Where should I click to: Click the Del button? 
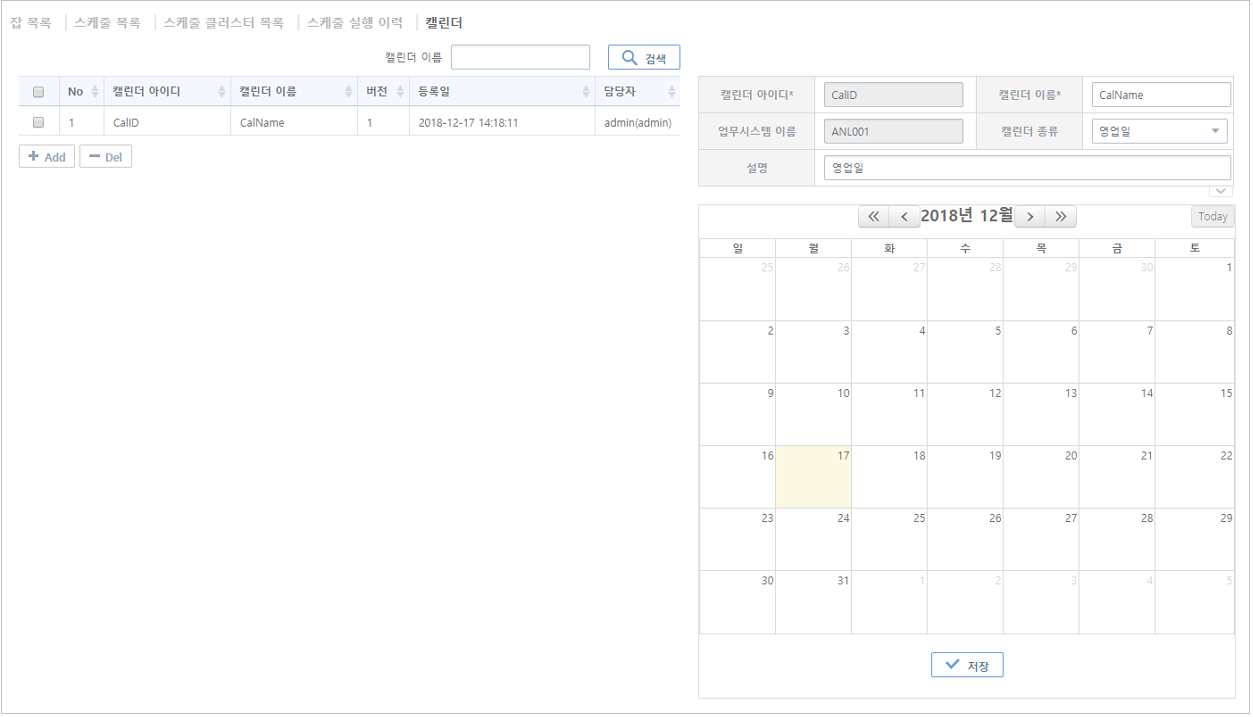pos(105,156)
